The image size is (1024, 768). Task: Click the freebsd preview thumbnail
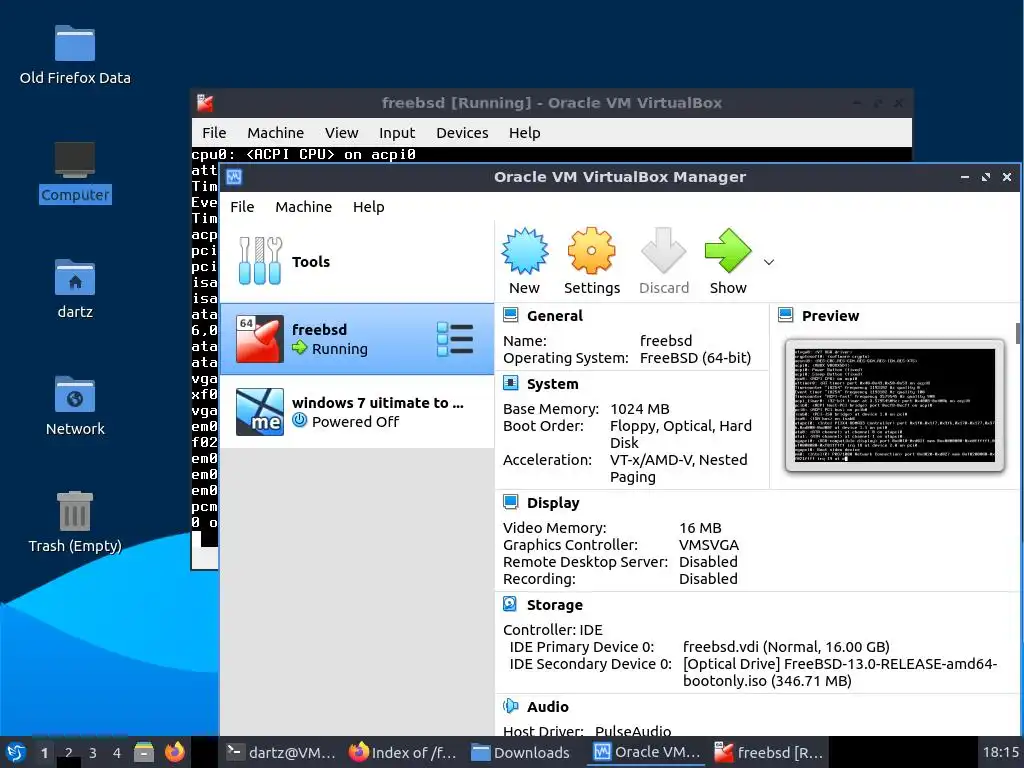pos(894,406)
